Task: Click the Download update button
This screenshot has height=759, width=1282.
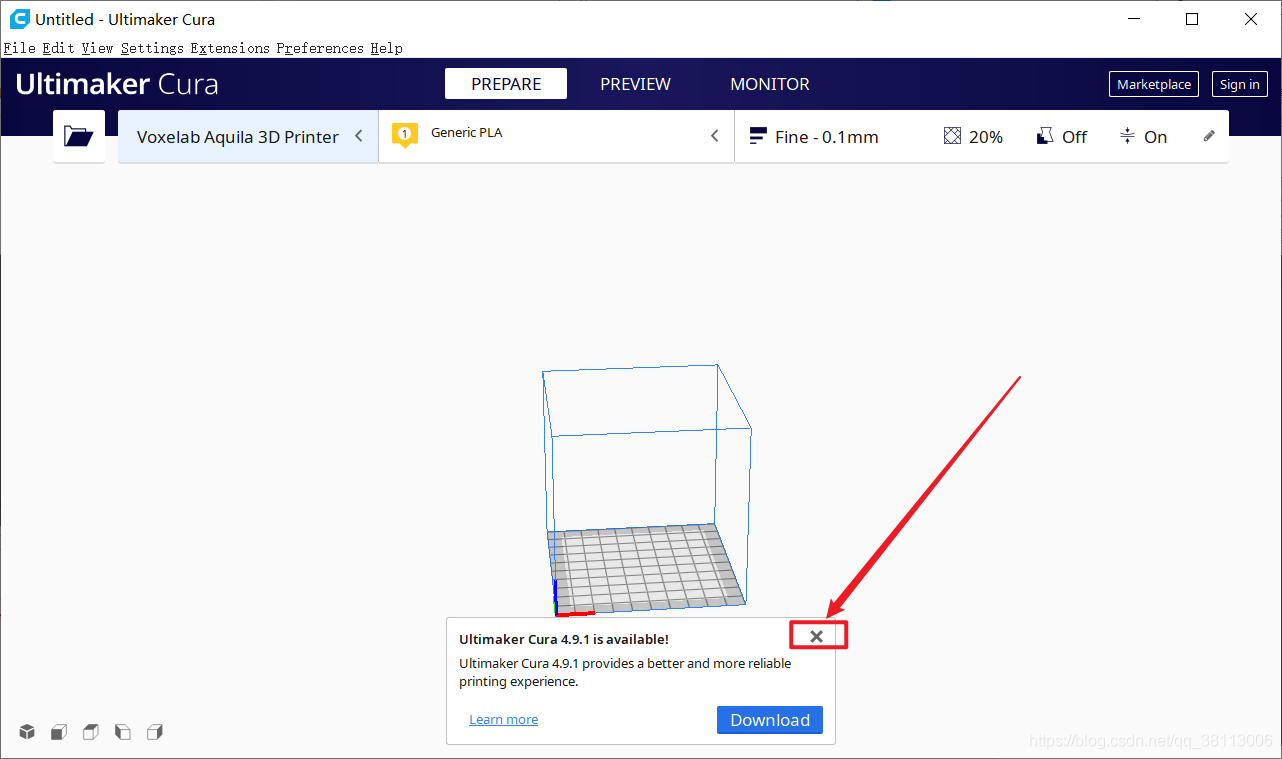Action: click(x=770, y=720)
